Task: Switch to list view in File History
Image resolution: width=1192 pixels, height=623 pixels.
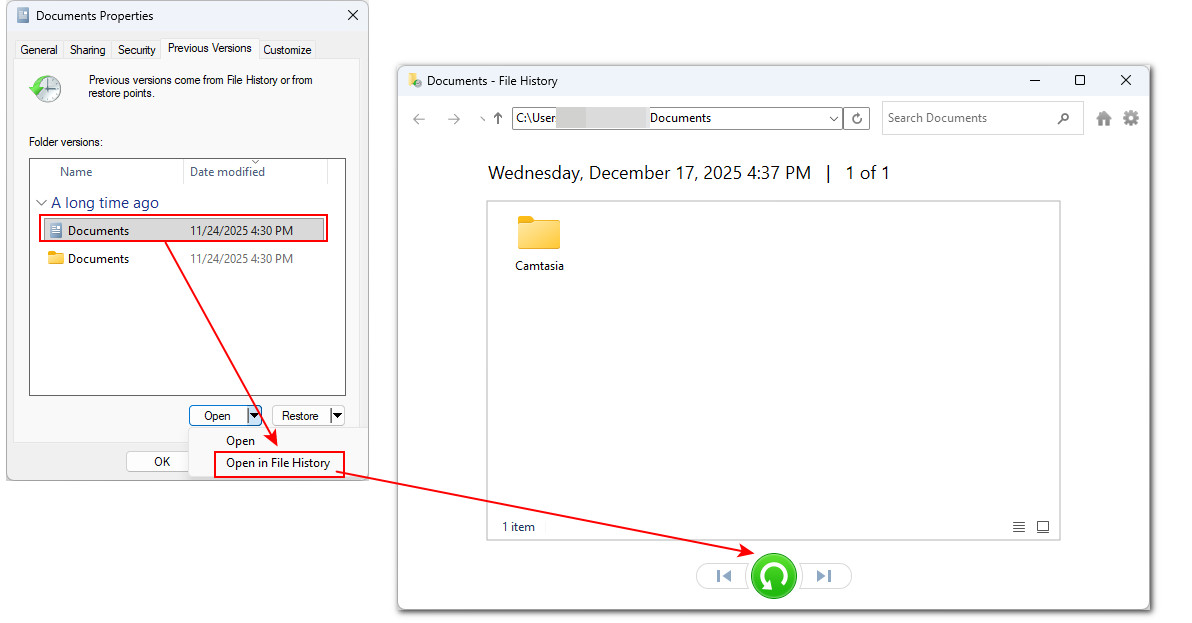Action: tap(1019, 526)
